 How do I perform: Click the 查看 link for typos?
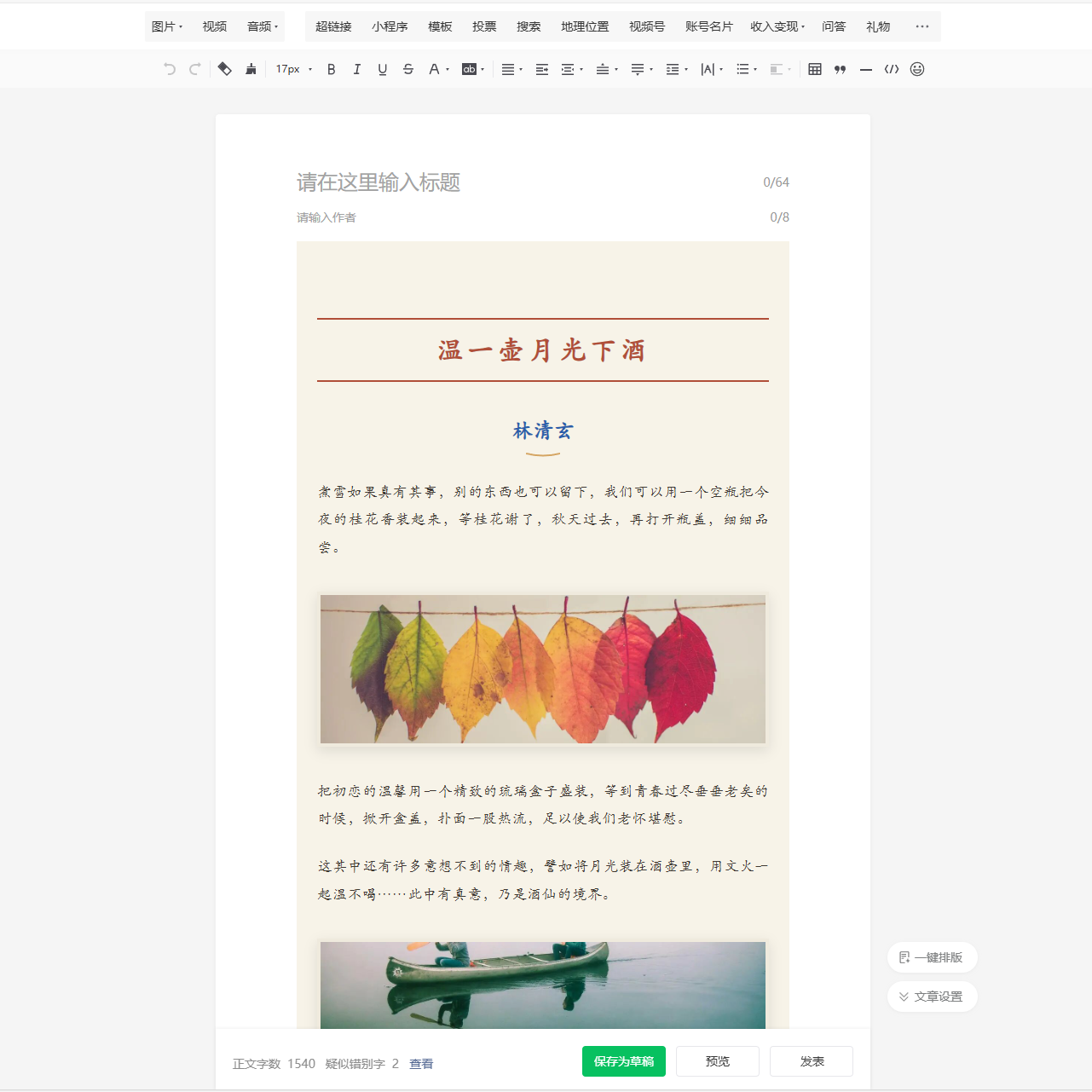pyautogui.click(x=421, y=1064)
